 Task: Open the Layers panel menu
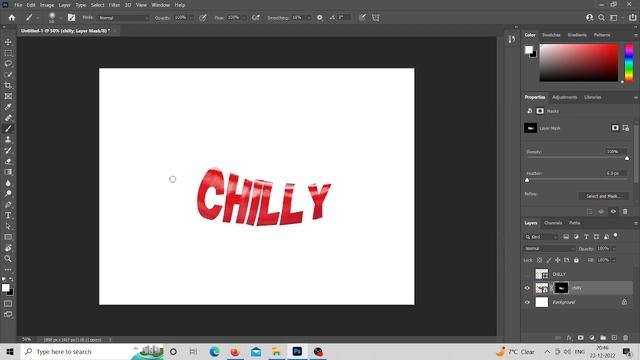coord(636,223)
